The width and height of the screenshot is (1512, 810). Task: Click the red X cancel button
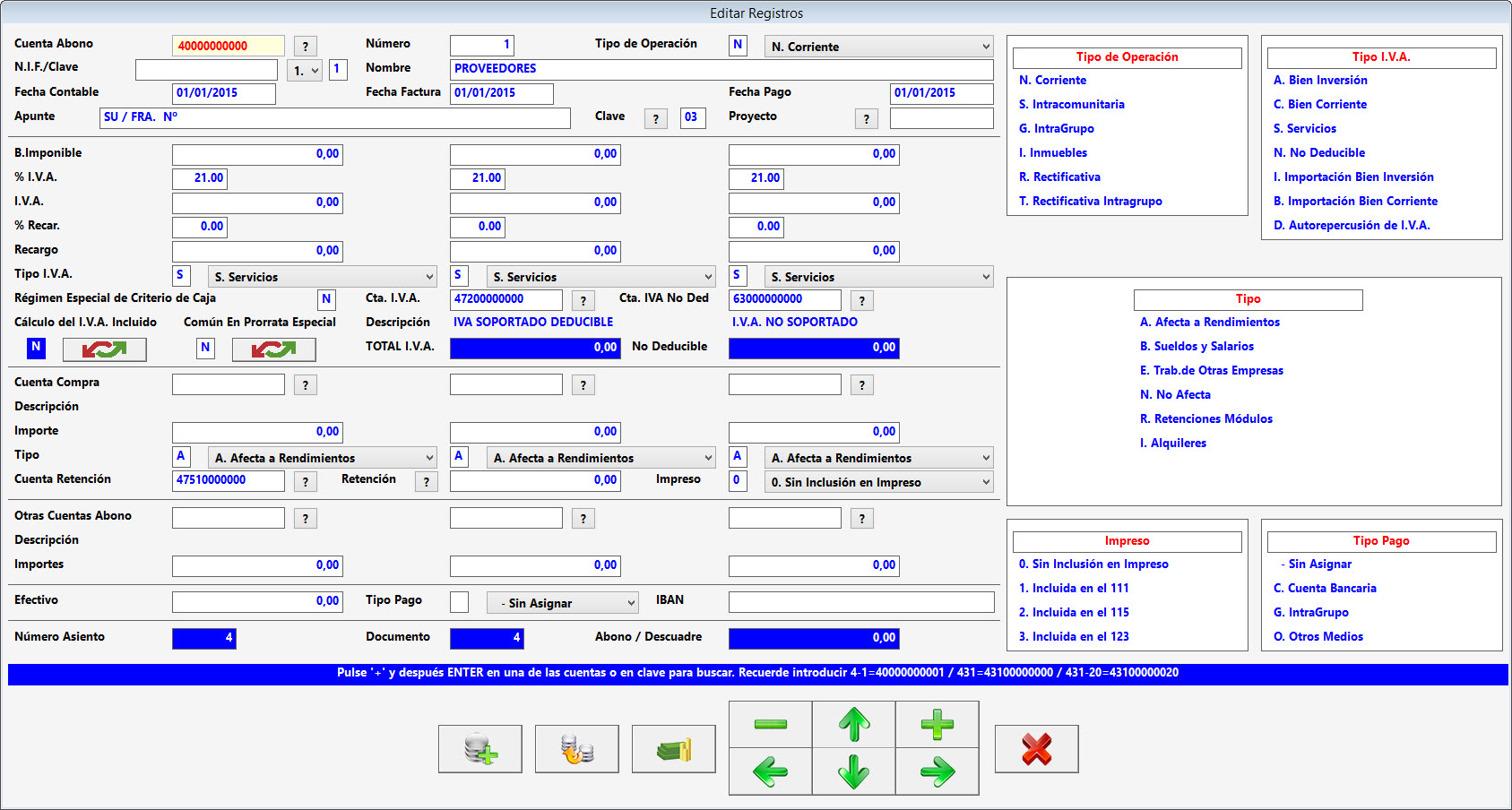click(x=1037, y=748)
